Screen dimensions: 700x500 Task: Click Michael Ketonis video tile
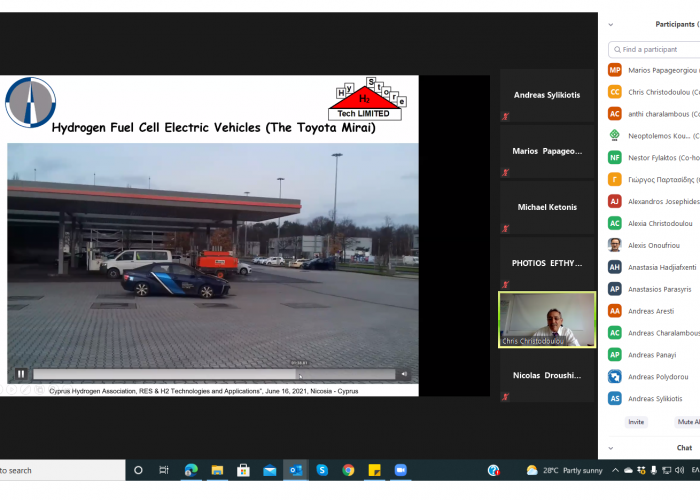click(547, 207)
